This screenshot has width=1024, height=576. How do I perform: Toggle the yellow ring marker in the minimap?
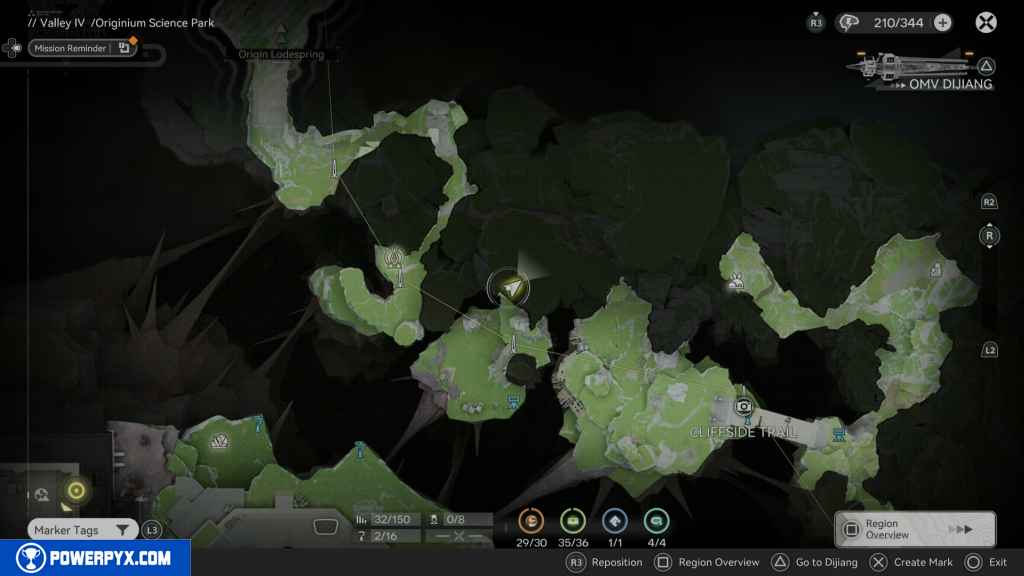(75, 490)
